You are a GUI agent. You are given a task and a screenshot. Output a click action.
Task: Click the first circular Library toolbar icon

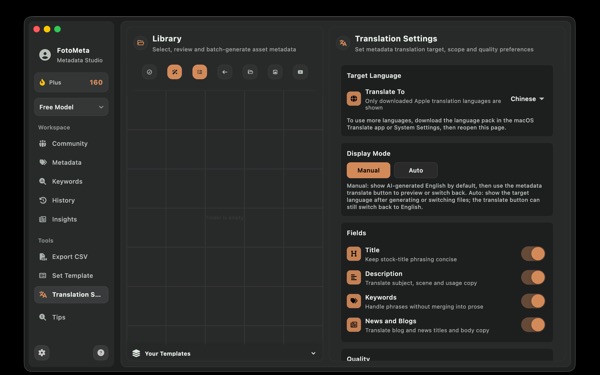click(x=149, y=72)
